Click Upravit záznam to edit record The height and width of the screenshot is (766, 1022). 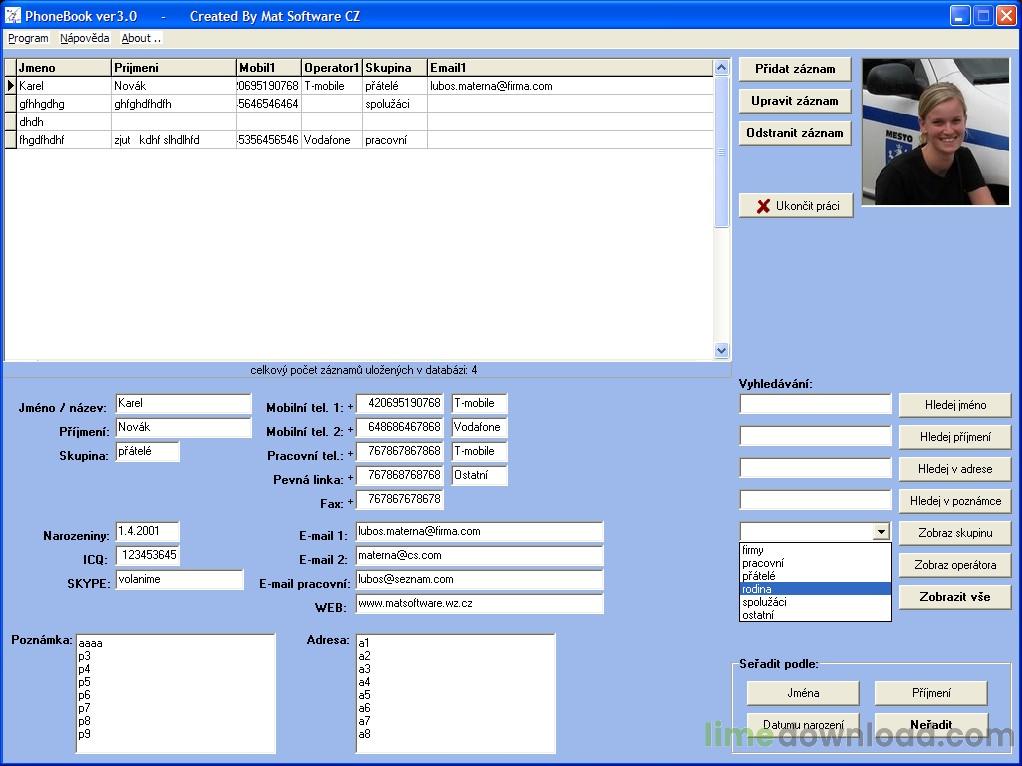click(795, 101)
